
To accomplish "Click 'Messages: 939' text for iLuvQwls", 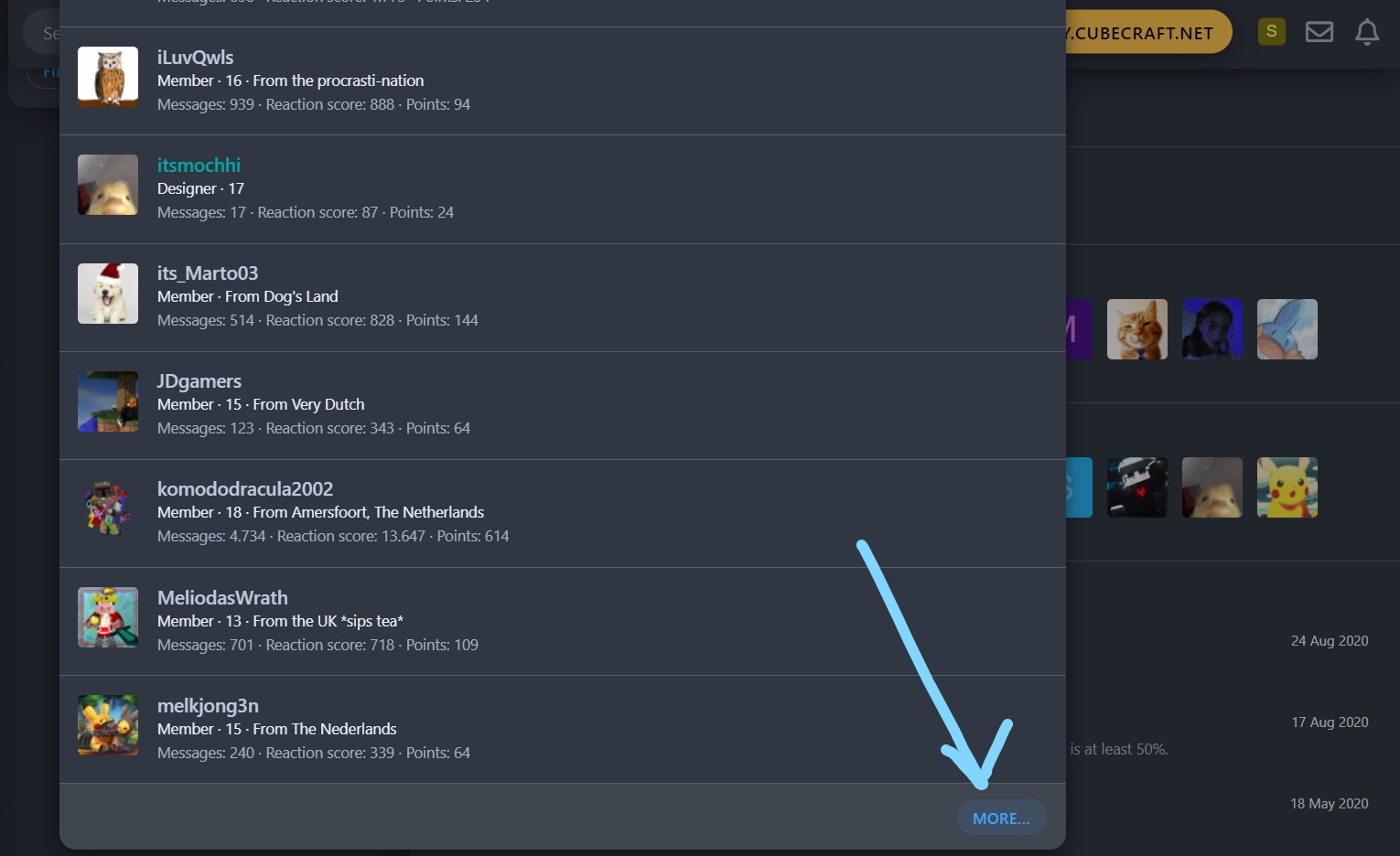I will (206, 104).
